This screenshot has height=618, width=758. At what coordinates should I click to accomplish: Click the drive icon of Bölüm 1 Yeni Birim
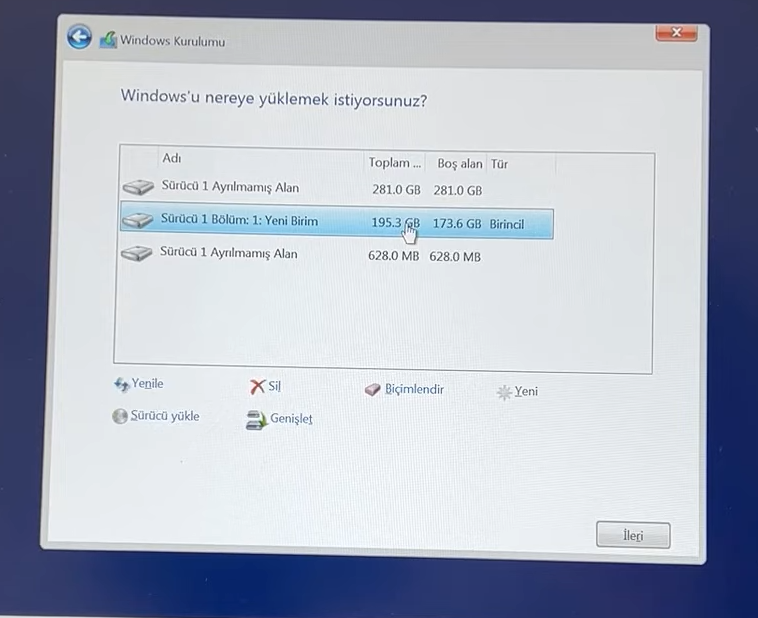[x=138, y=221]
